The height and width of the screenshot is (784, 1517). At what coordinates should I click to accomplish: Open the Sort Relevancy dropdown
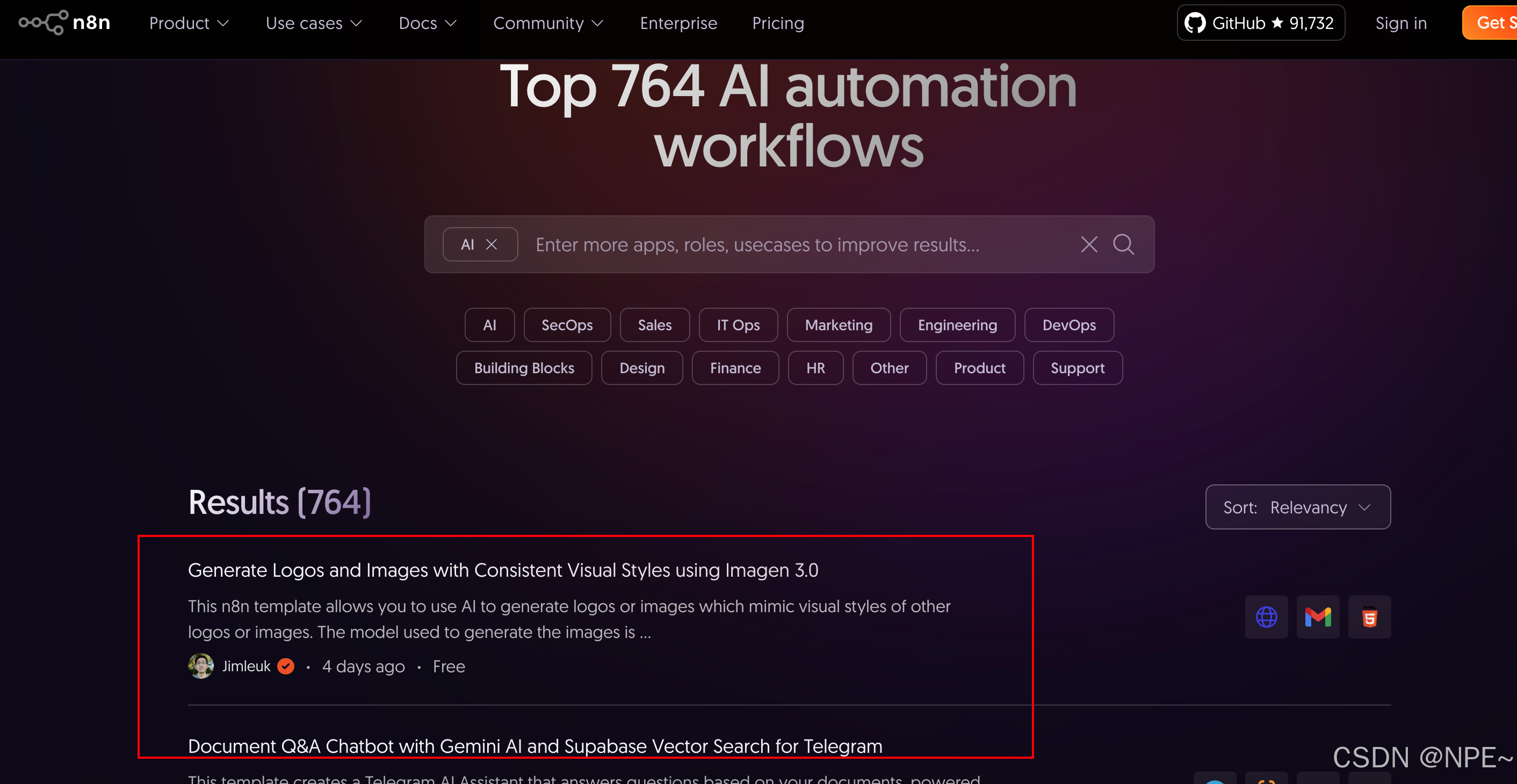pos(1297,507)
